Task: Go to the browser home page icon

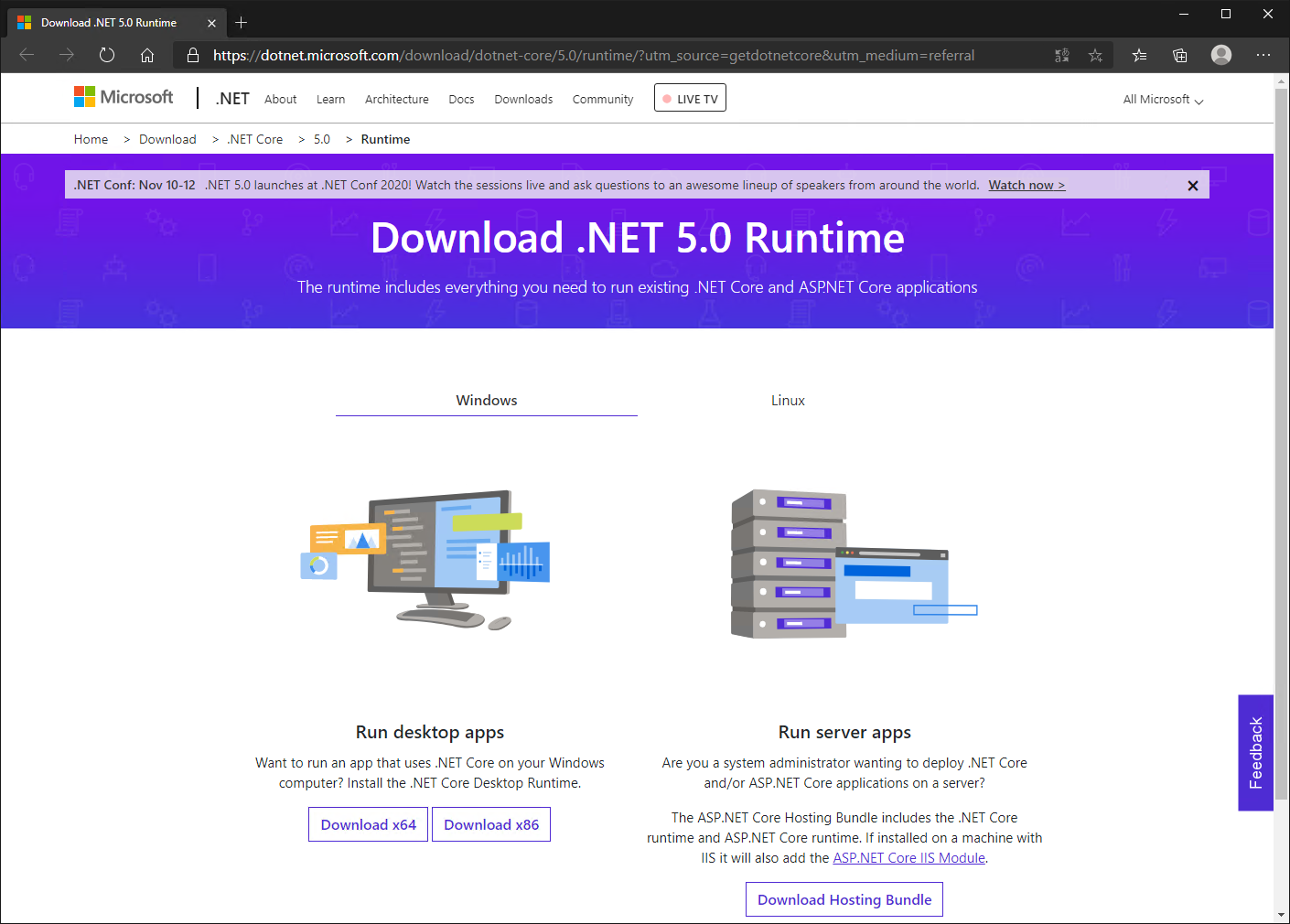Action: tap(147, 55)
